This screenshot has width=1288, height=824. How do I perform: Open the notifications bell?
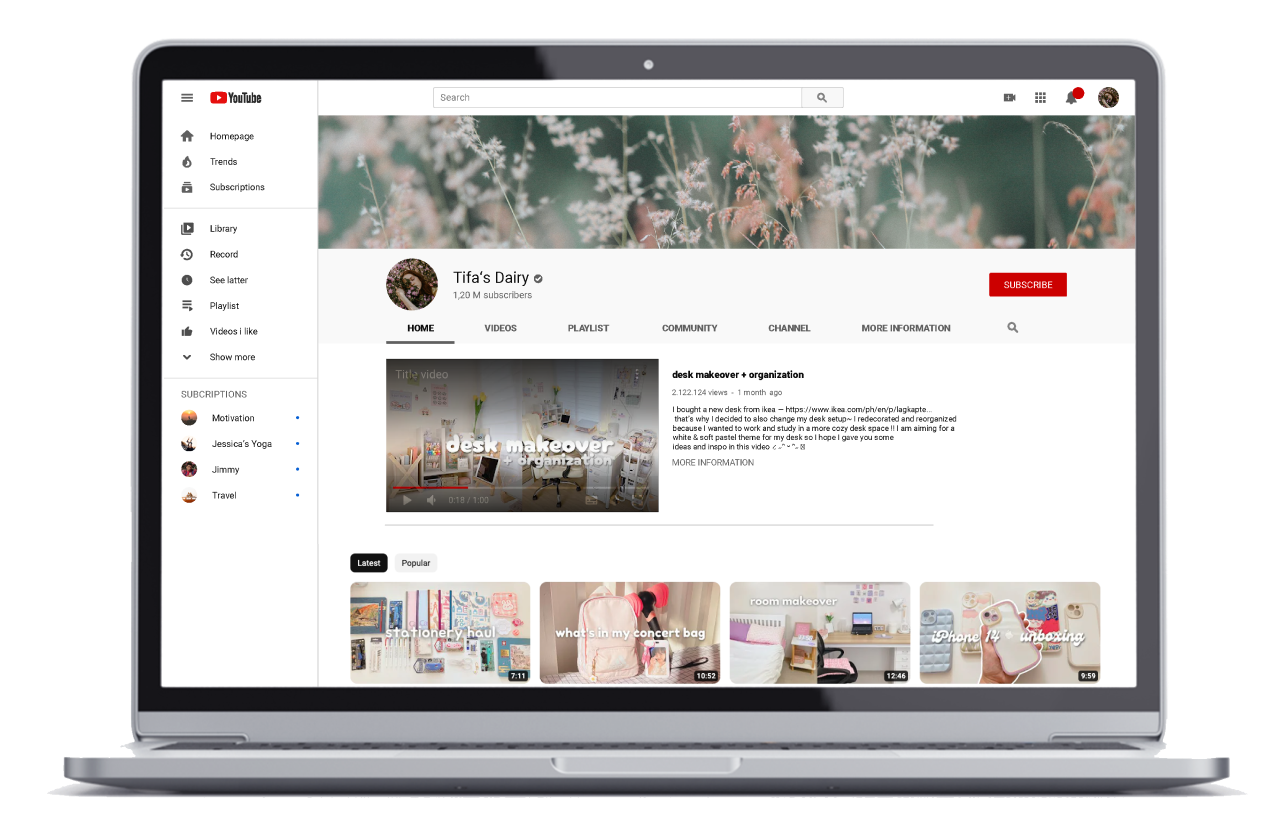pyautogui.click(x=1071, y=98)
